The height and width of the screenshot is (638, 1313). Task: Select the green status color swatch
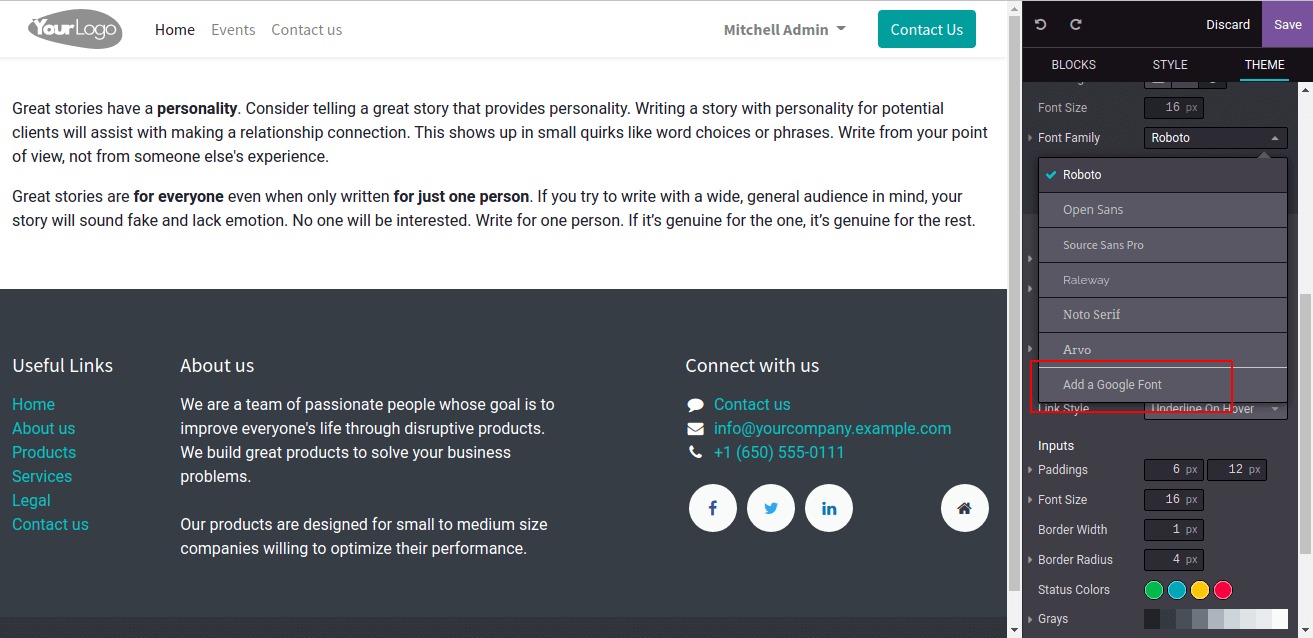1154,590
